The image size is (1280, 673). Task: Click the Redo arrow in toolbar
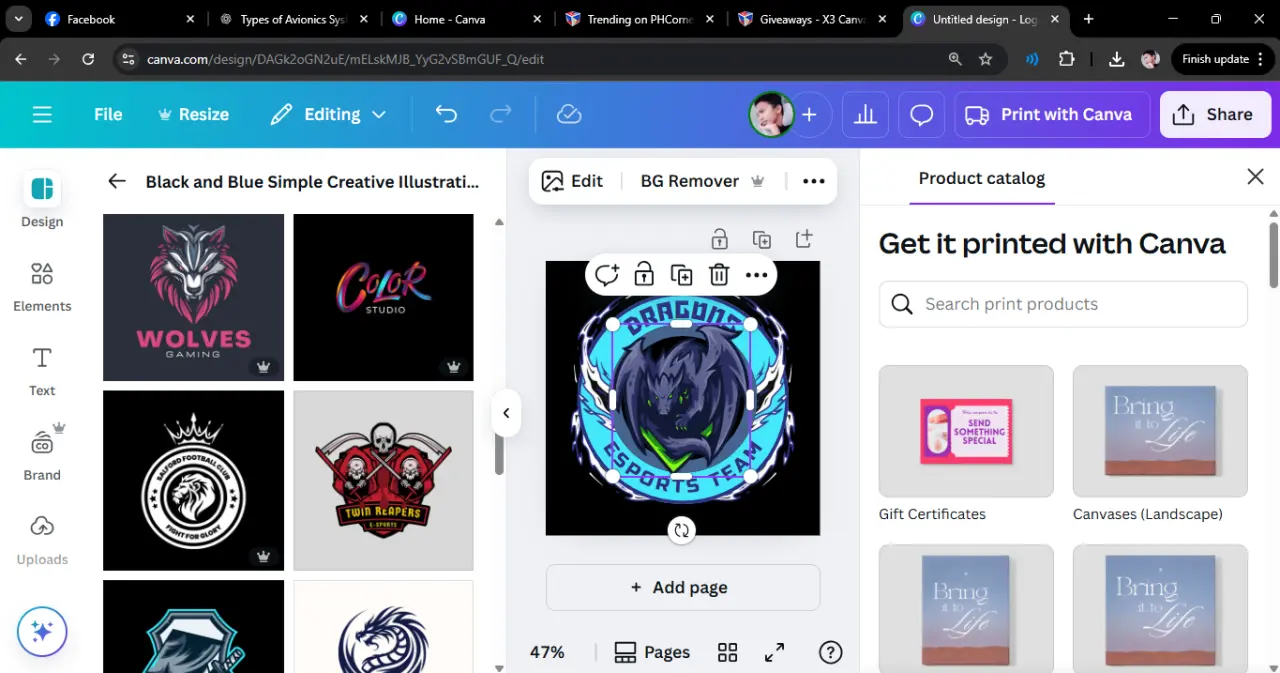(501, 114)
